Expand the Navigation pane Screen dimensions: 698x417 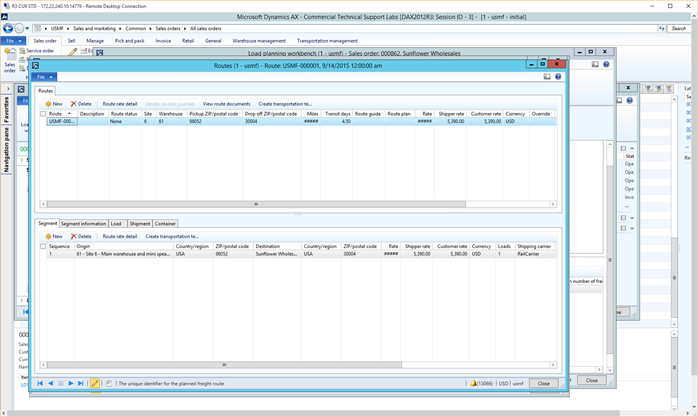coord(5,150)
